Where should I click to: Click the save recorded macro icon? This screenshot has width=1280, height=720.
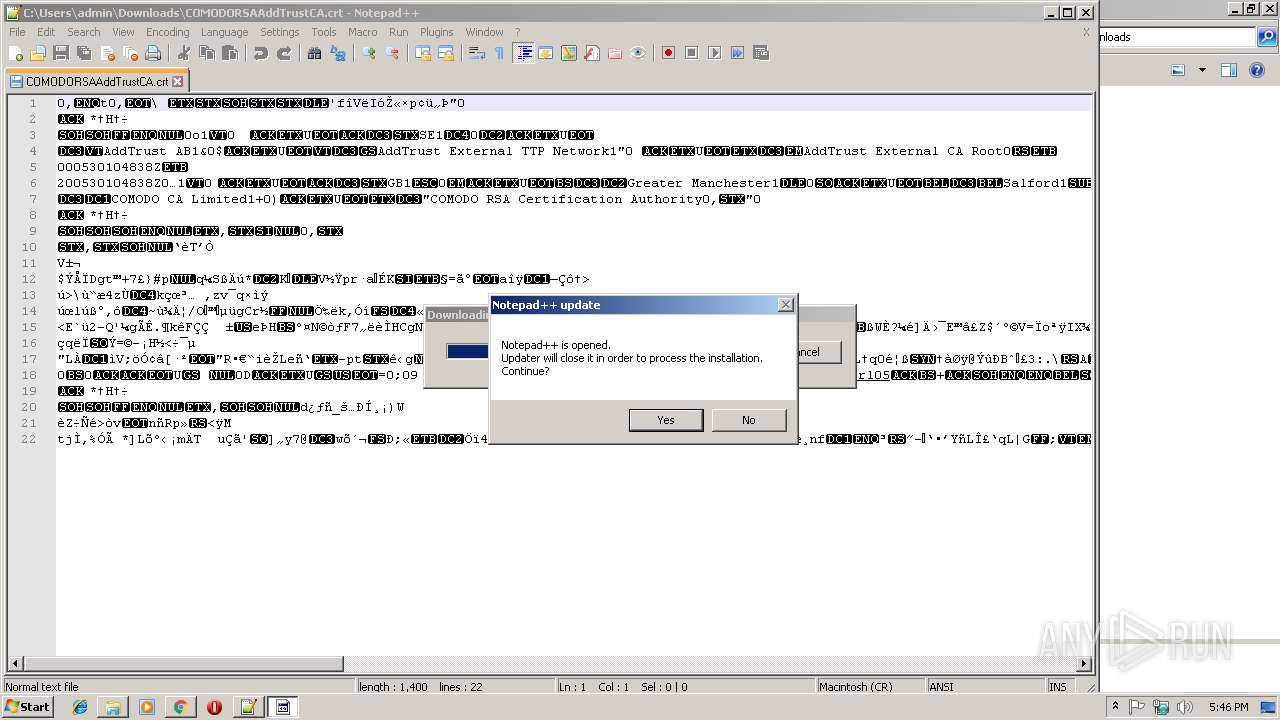pos(760,53)
